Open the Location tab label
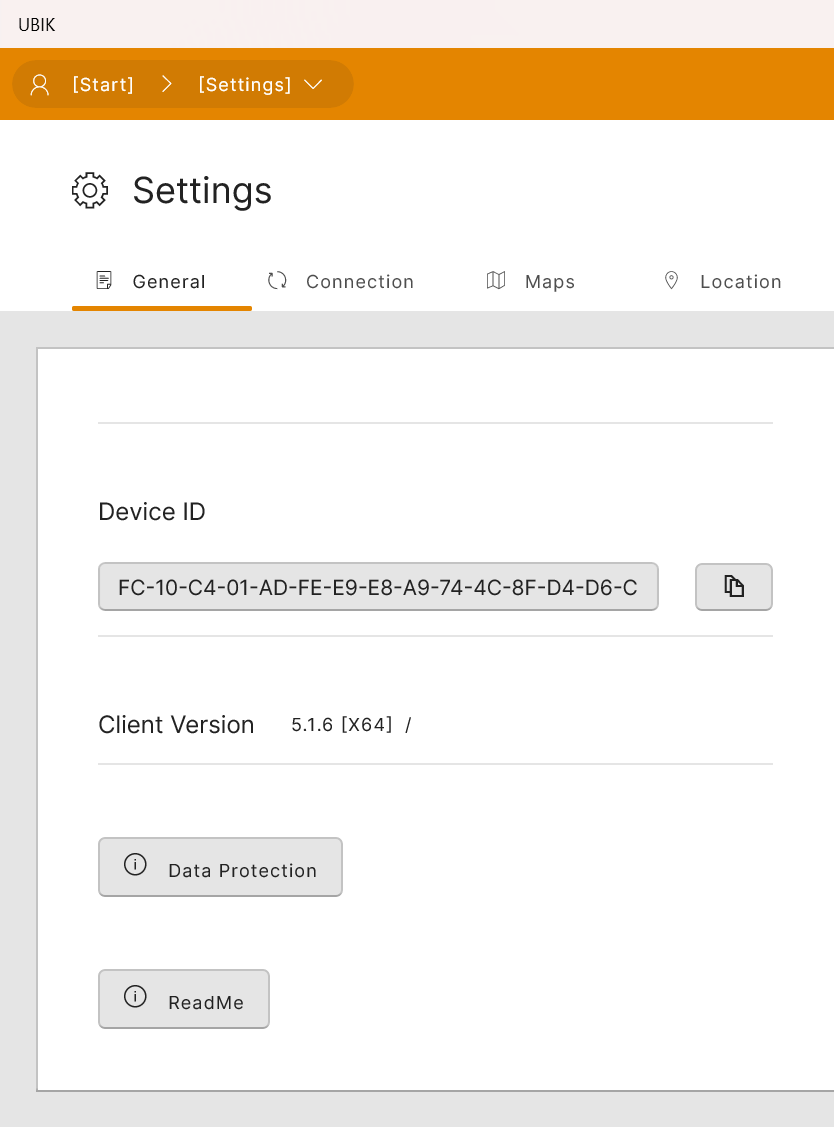The height and width of the screenshot is (1127, 834). click(x=740, y=282)
